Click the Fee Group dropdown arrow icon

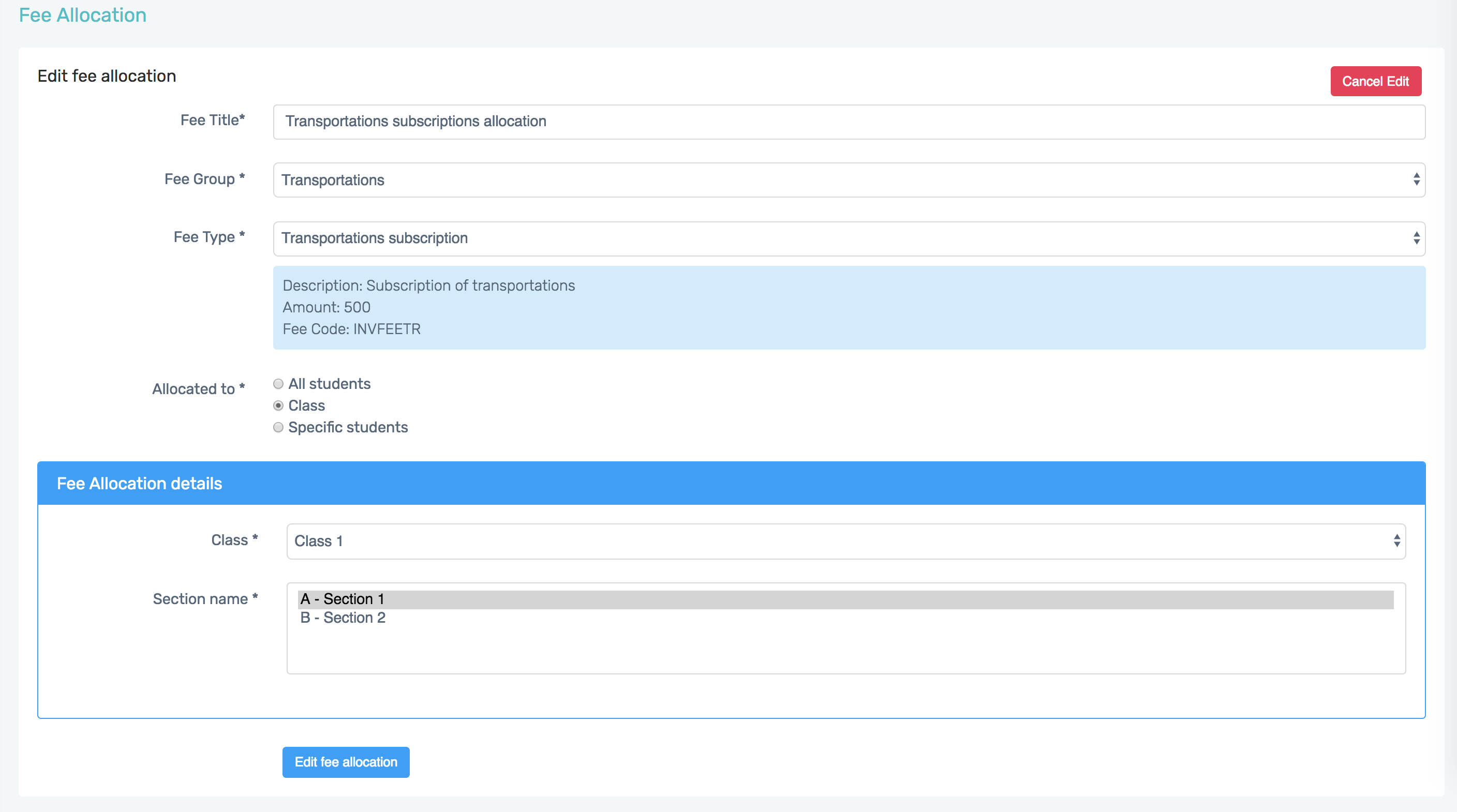(x=1416, y=180)
